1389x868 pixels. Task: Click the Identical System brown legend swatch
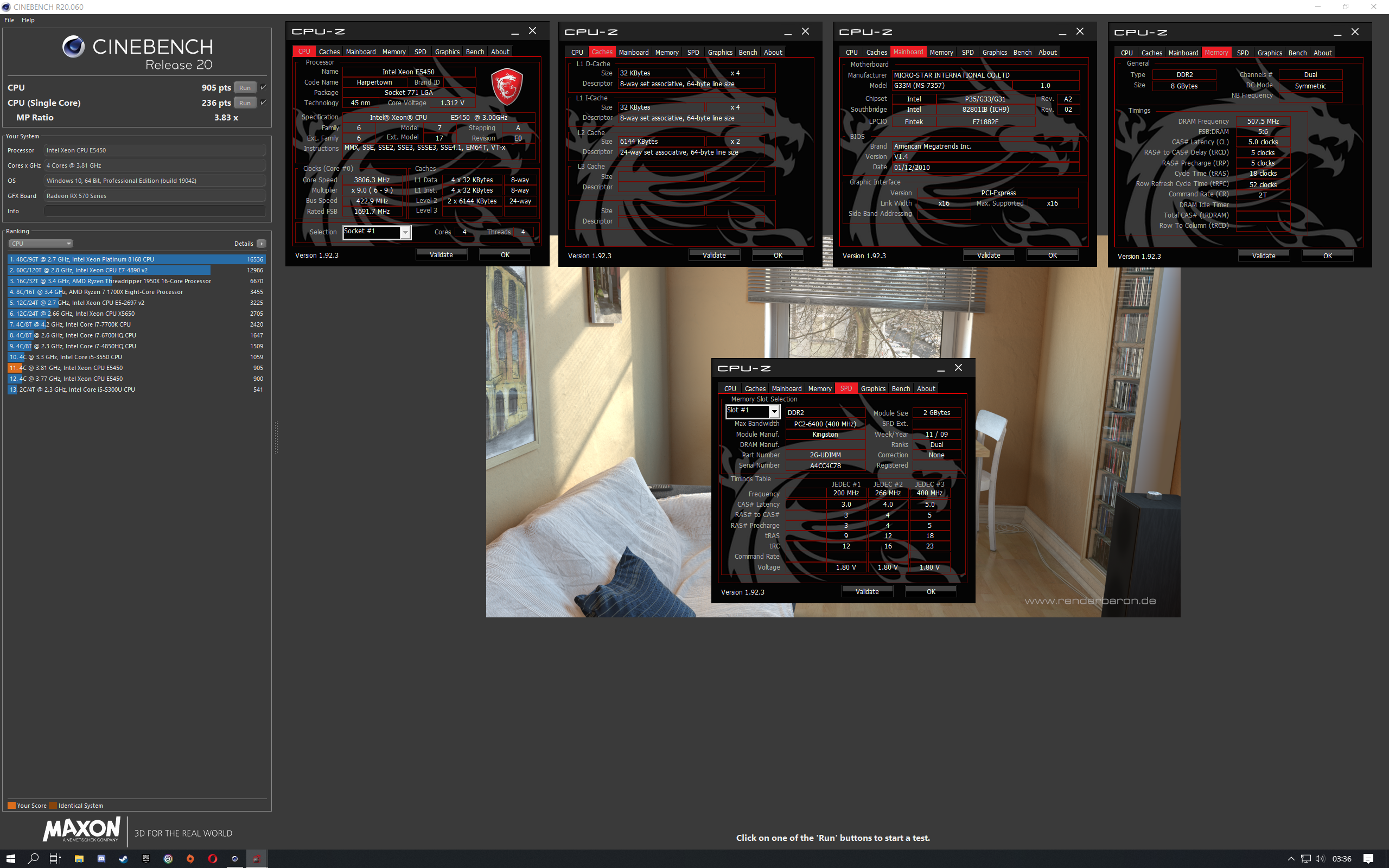53,806
